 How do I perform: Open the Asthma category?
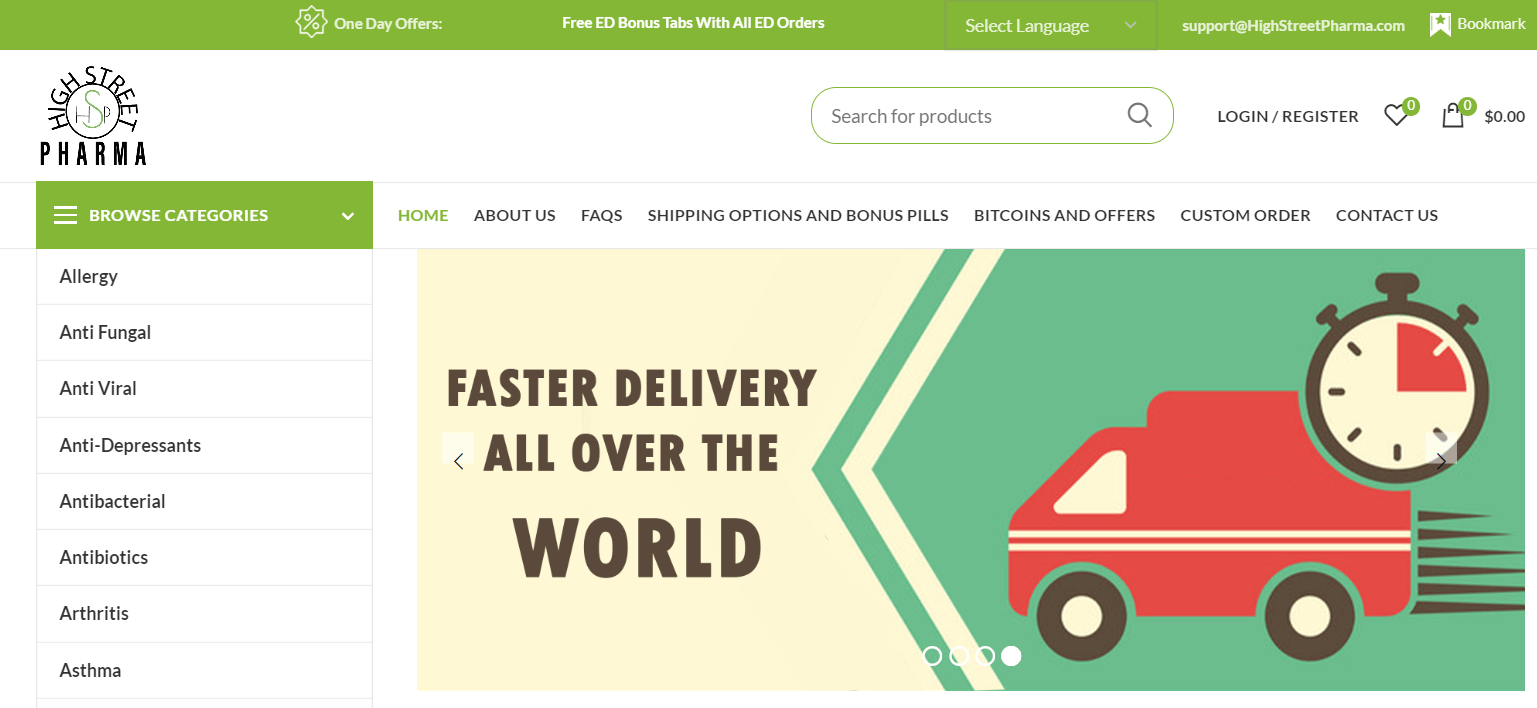pyautogui.click(x=204, y=670)
